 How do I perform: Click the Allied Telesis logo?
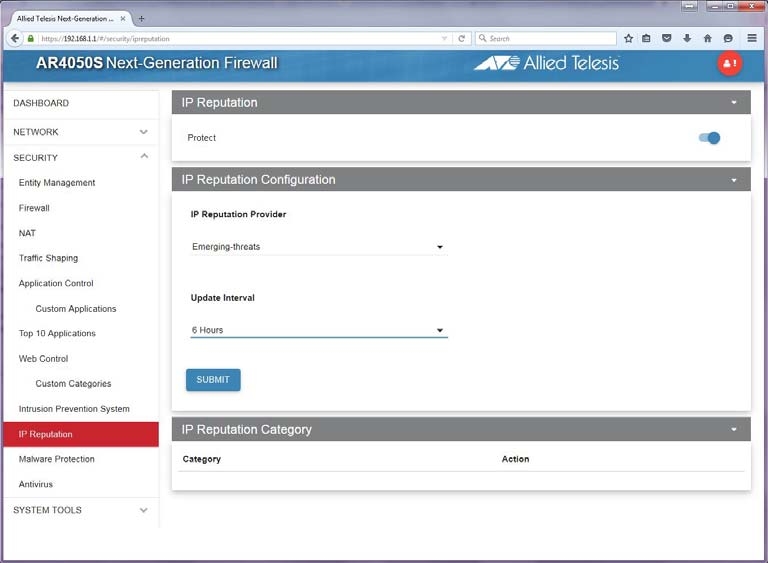(x=546, y=63)
